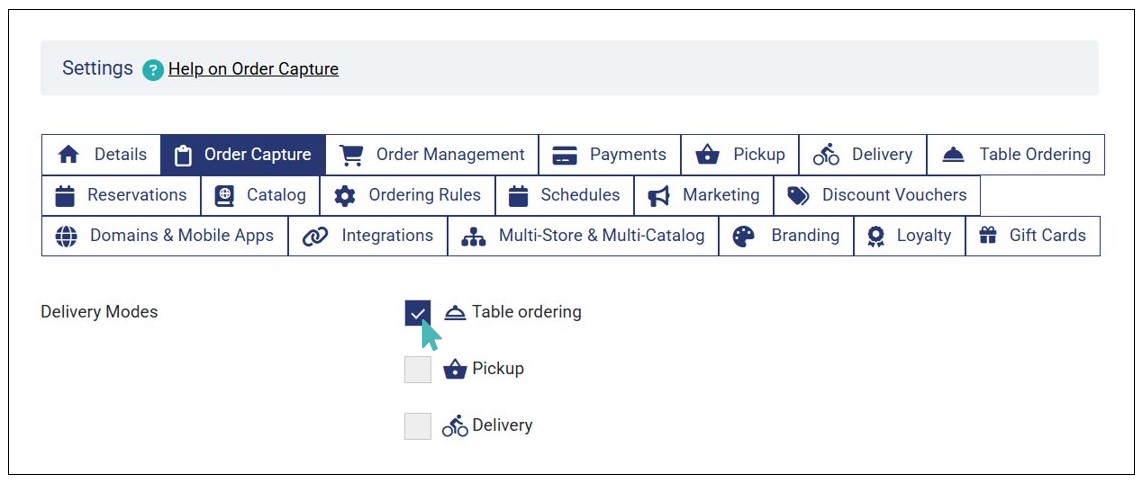Uncheck the Table ordering checkbox
The width and height of the screenshot is (1144, 486).
click(418, 313)
